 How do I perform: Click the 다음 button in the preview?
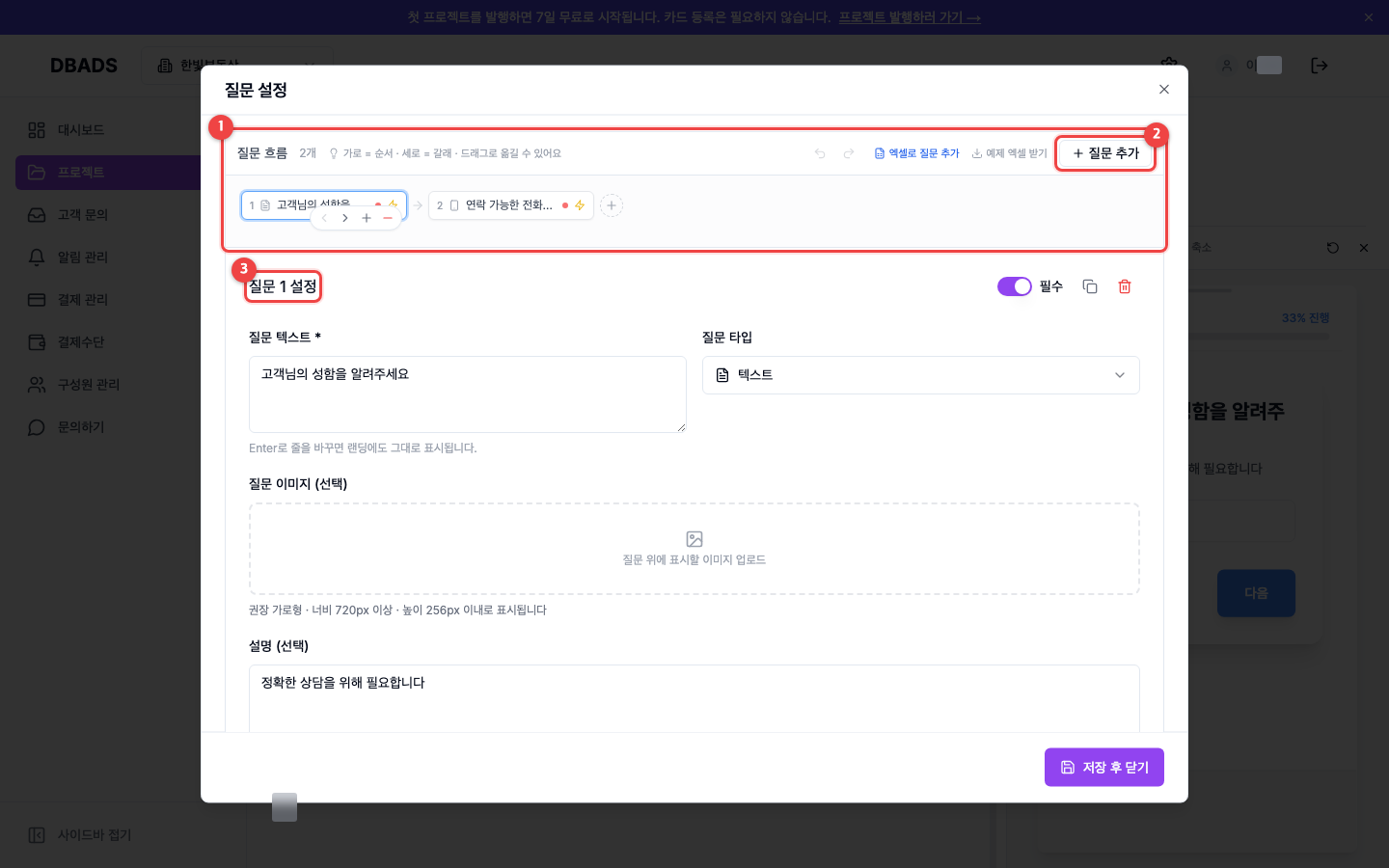pos(1256,593)
